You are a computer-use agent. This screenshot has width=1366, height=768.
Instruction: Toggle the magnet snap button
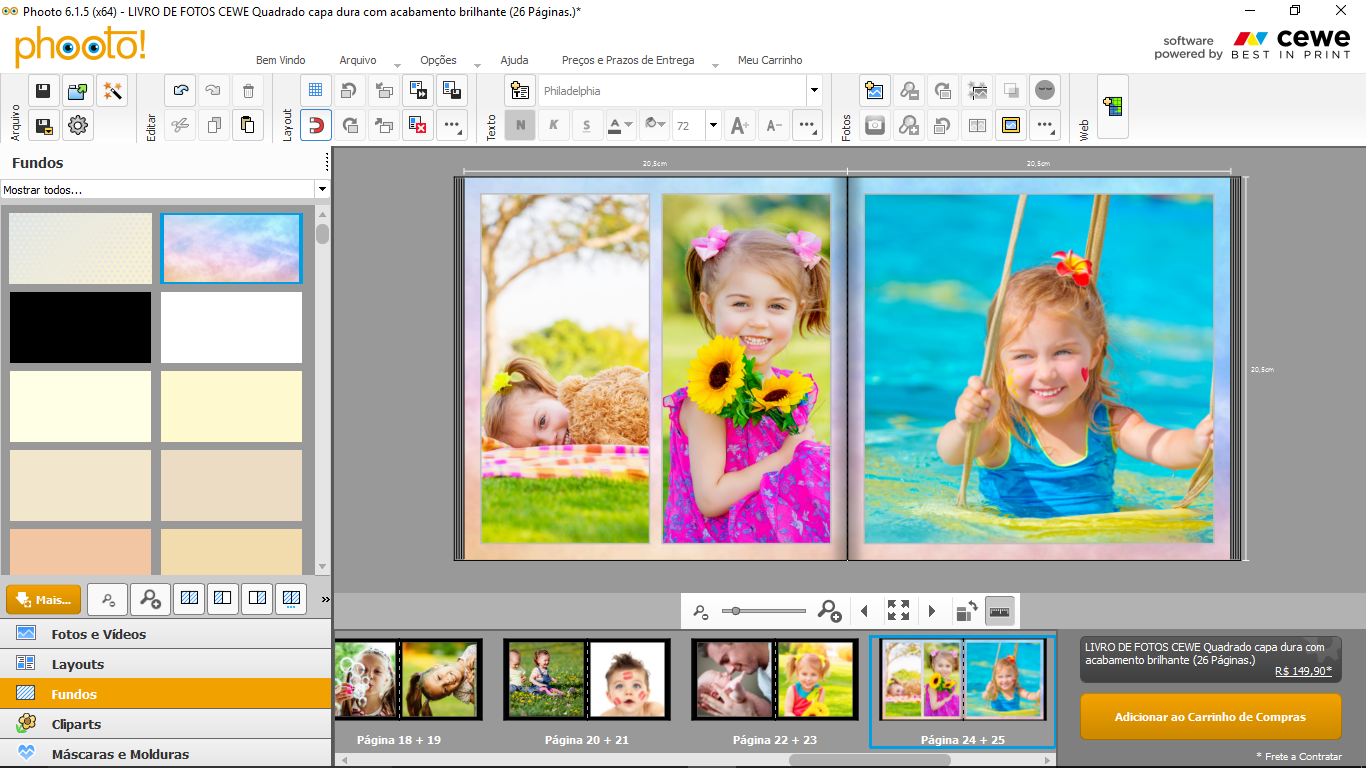[x=315, y=125]
